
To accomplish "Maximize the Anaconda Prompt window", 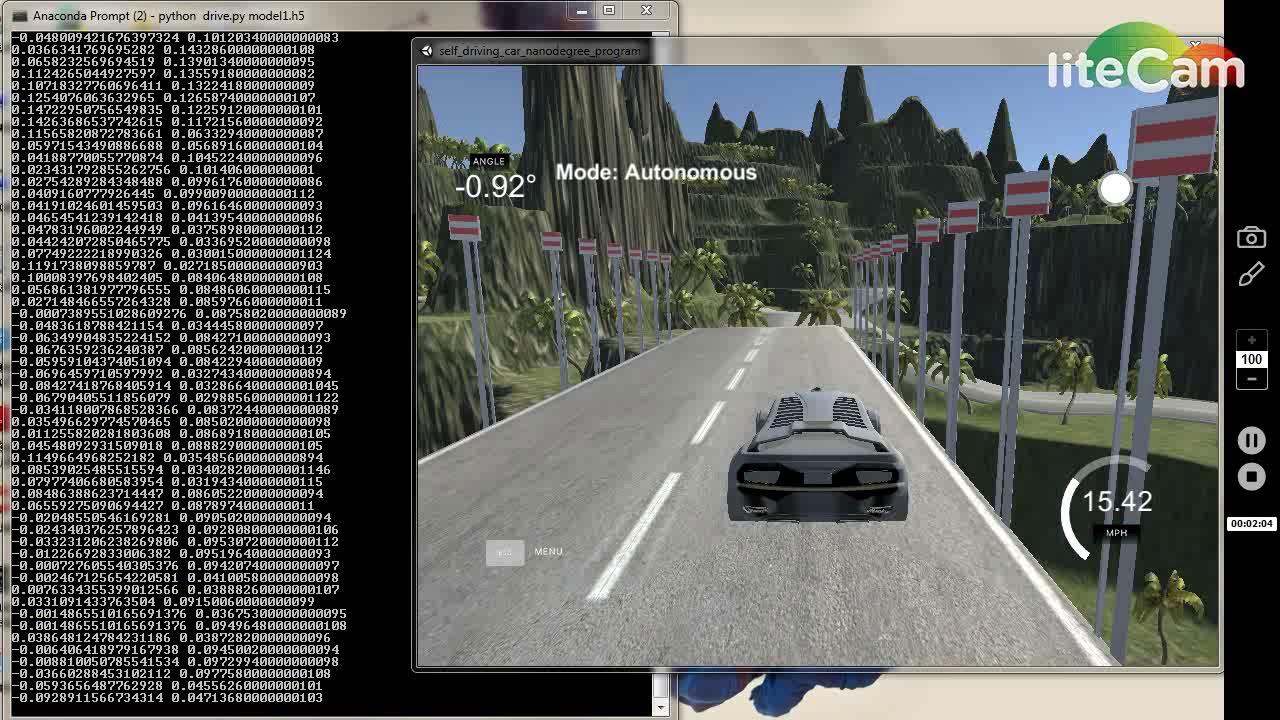I will (x=608, y=11).
